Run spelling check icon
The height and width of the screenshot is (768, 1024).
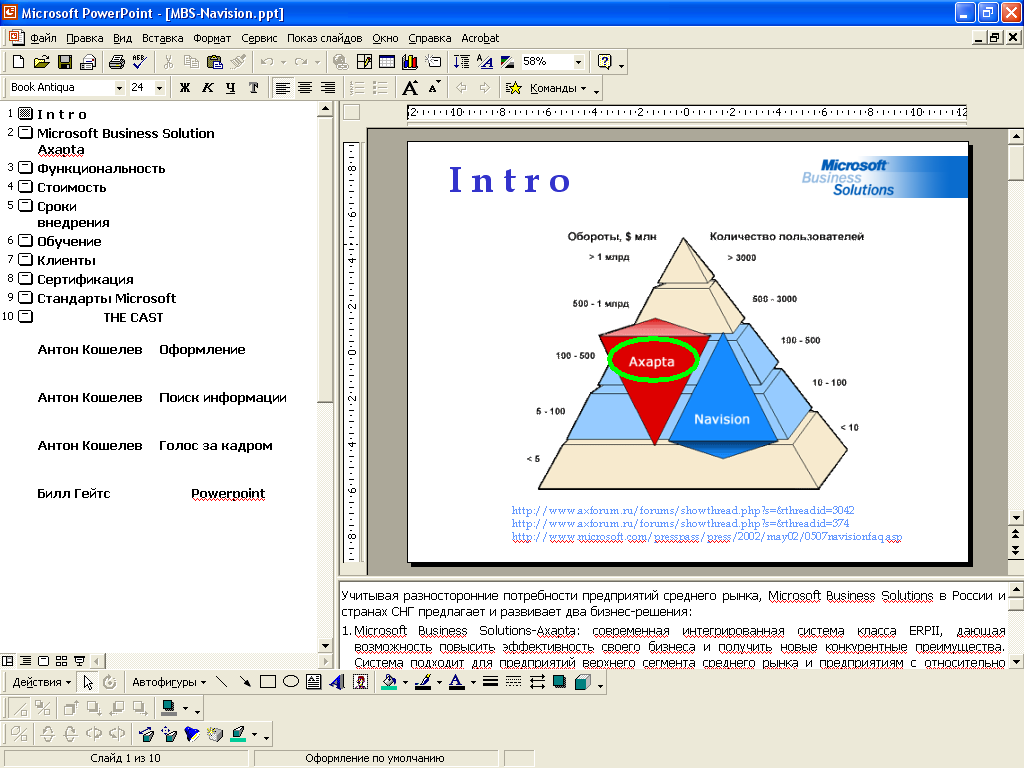139,62
